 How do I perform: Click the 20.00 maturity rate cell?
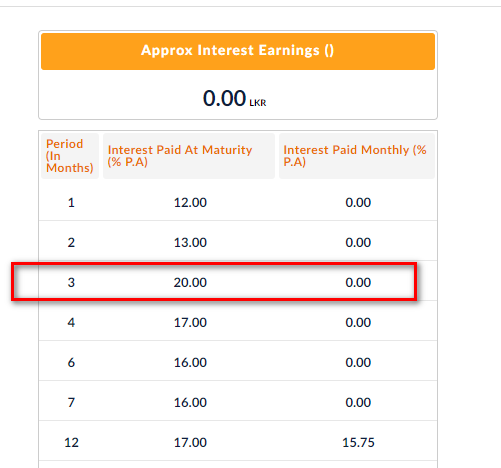(x=190, y=283)
